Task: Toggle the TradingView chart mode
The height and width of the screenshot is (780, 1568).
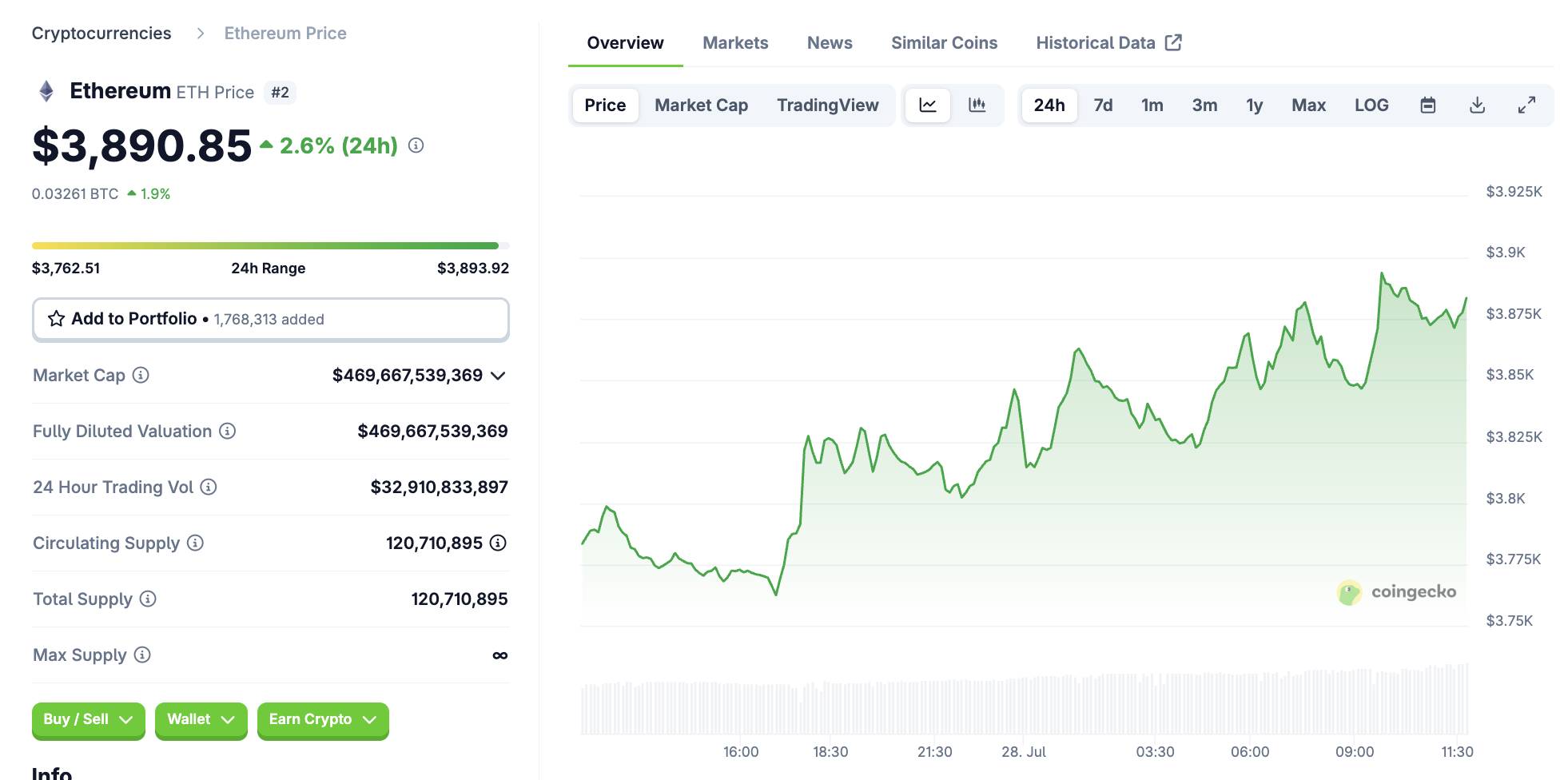Action: (827, 105)
